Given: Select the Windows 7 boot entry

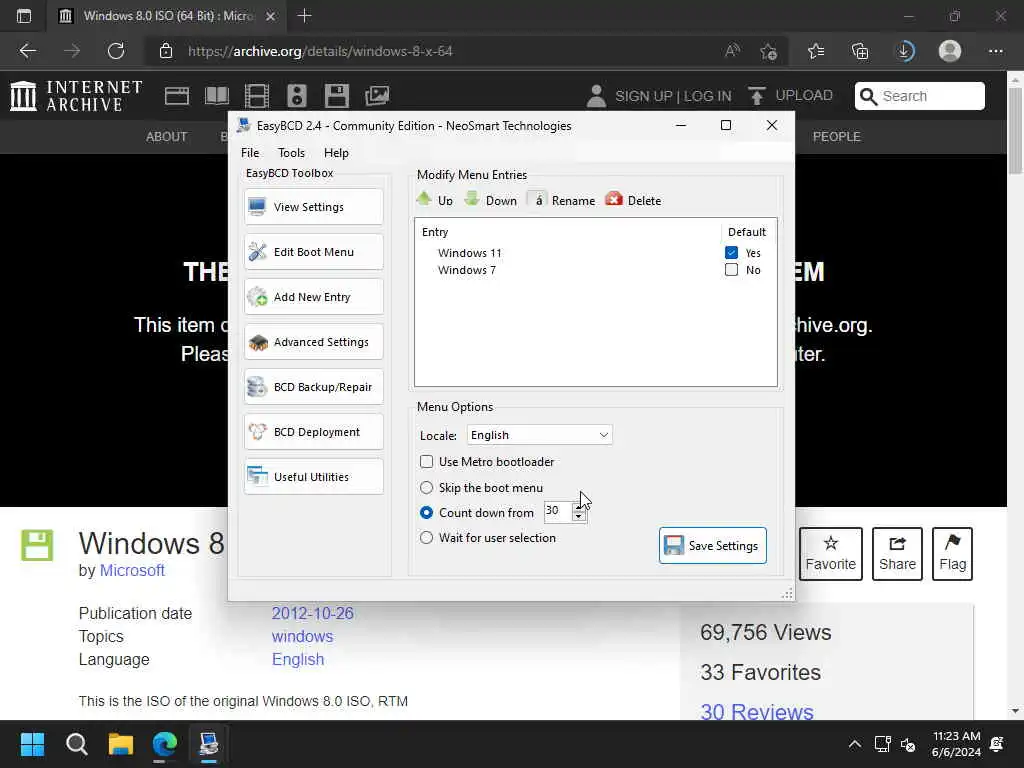Looking at the screenshot, I should coord(467,270).
